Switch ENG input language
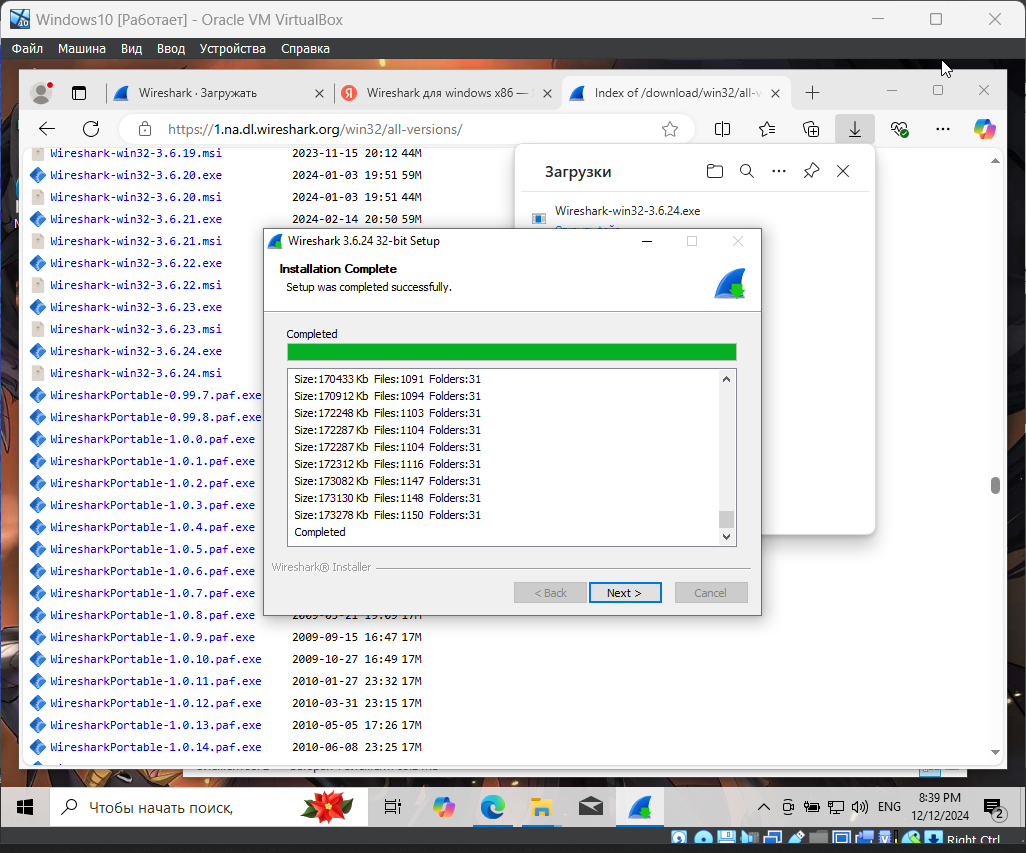The image size is (1026, 853). [x=889, y=807]
